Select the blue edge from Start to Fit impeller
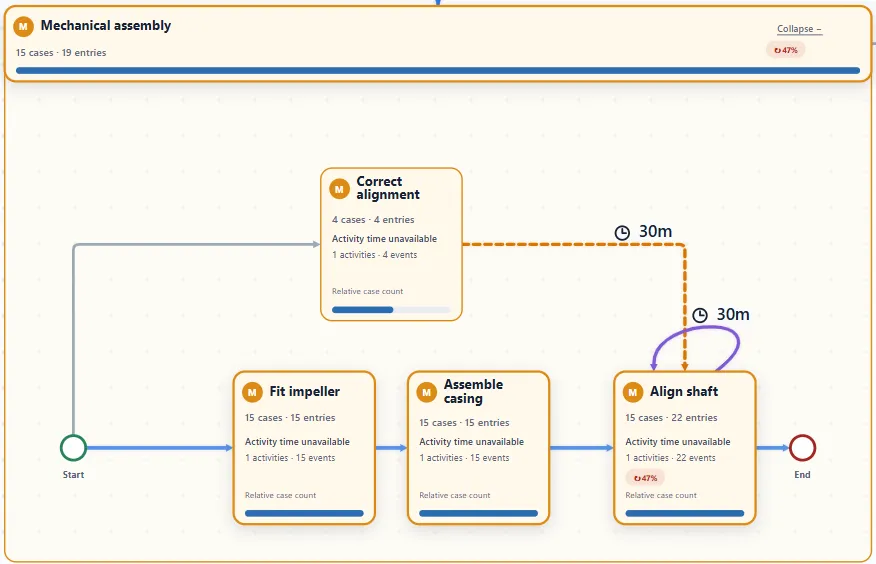The width and height of the screenshot is (876, 564). pos(159,448)
